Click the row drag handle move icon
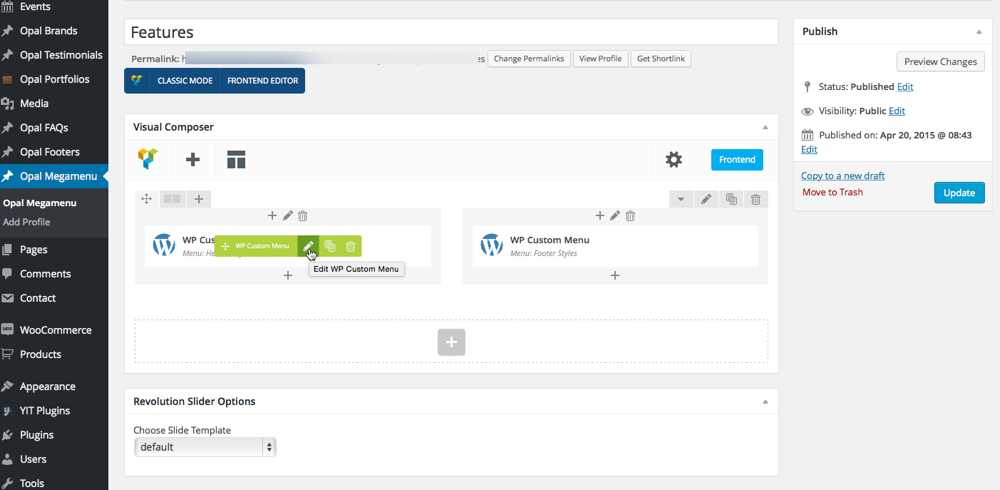 pos(147,199)
